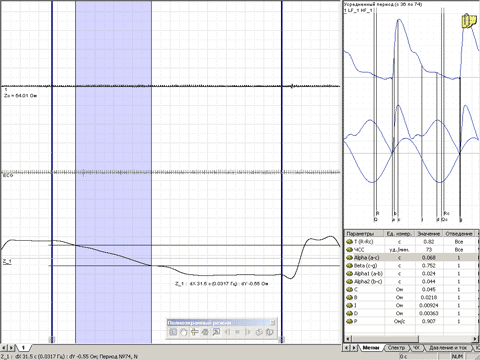Click parameter table scrollbar left arrow
The image size is (480, 360).
click(347, 339)
